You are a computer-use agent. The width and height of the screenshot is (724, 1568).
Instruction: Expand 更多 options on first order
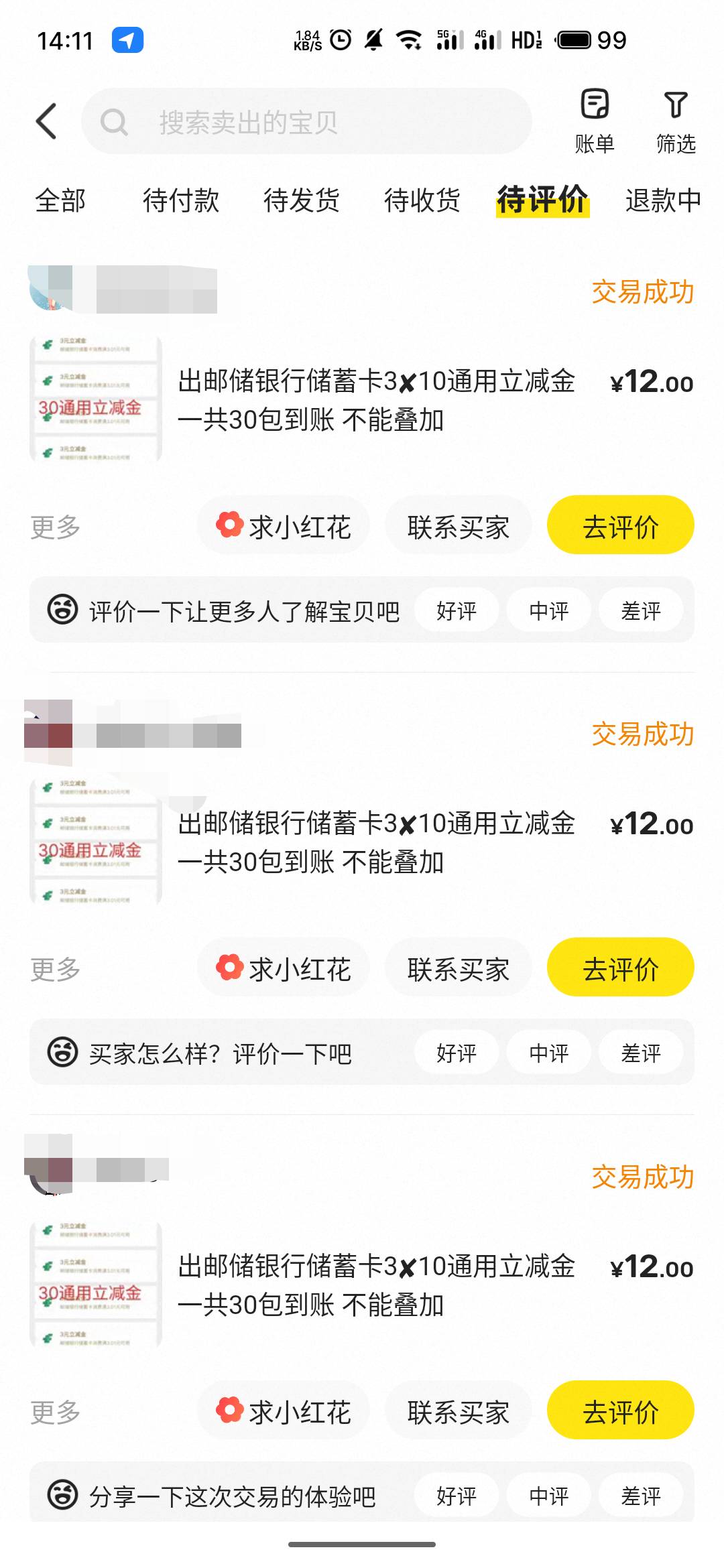click(x=56, y=527)
